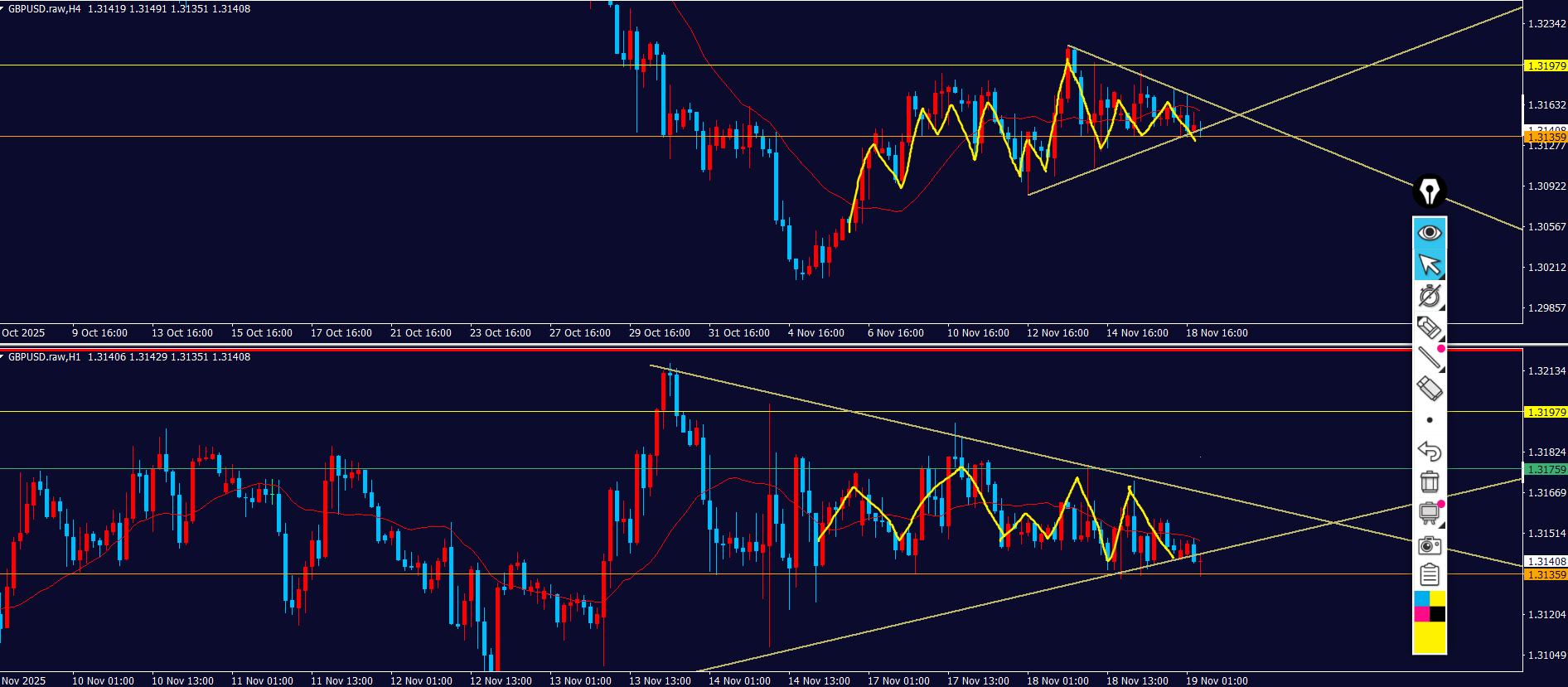
Task: Undo the last drawing stroke
Action: click(x=1429, y=452)
